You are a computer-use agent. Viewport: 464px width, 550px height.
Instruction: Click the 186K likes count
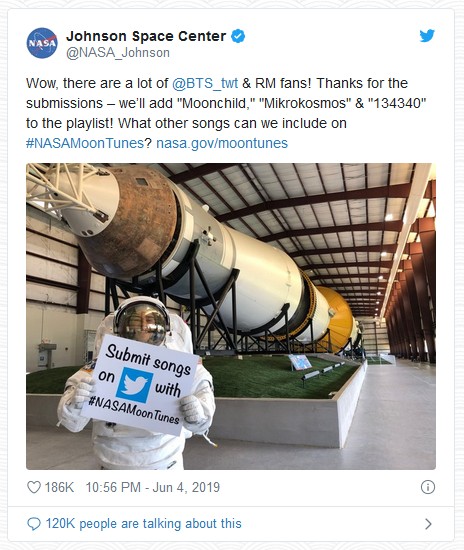(x=59, y=487)
